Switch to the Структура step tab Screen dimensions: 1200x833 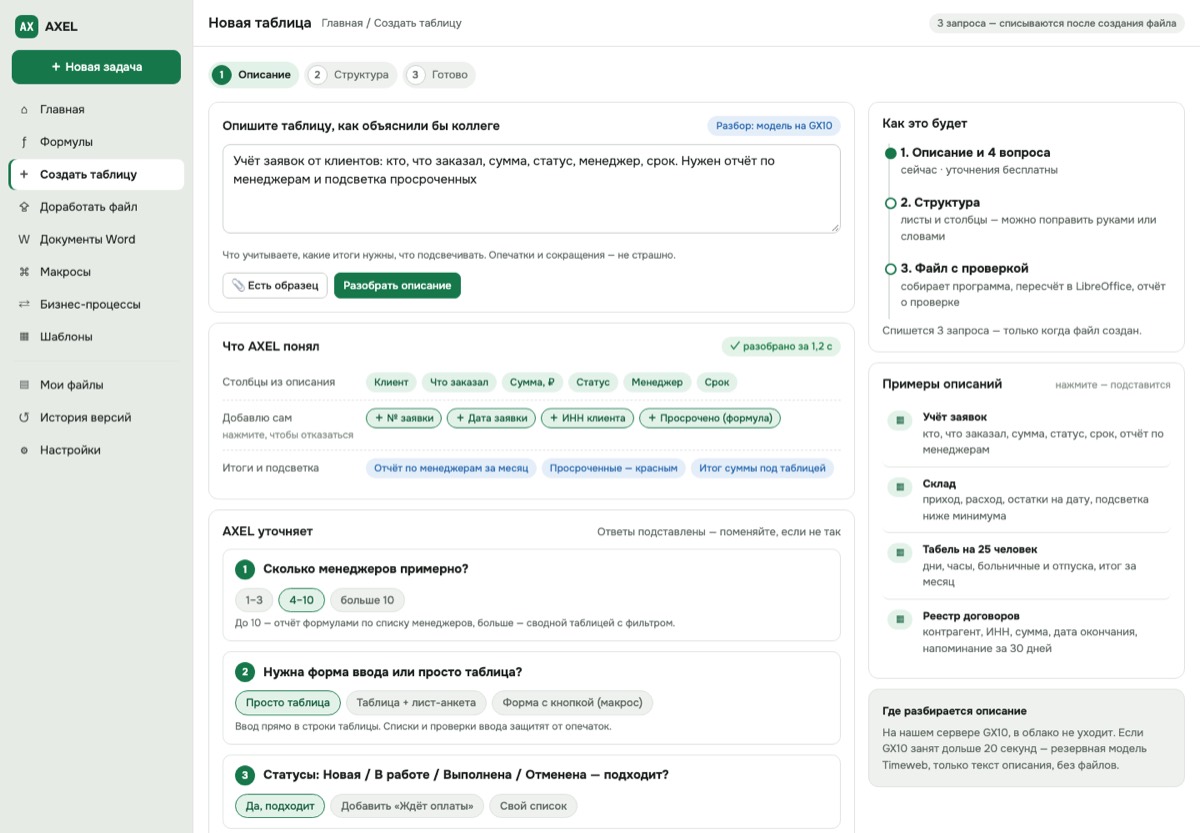pos(351,75)
